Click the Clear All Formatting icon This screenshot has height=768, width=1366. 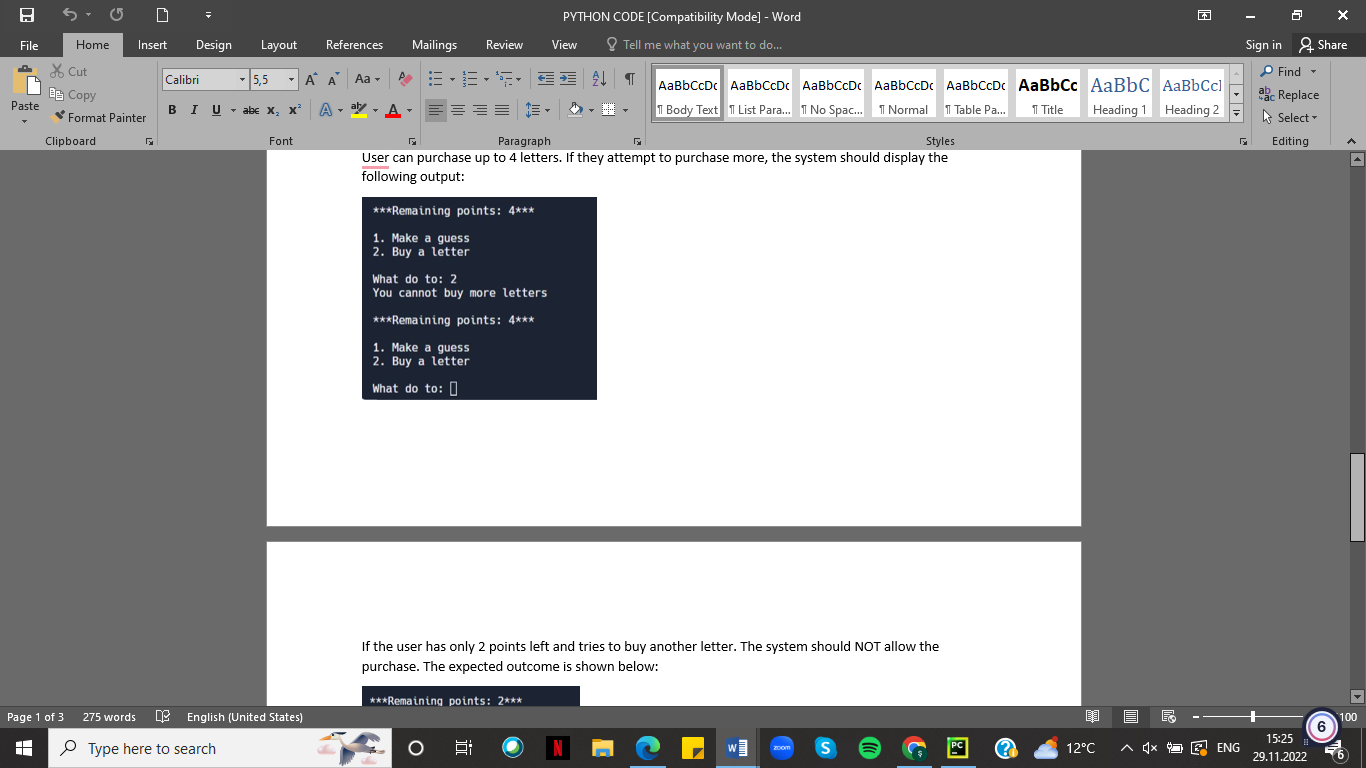pos(404,78)
